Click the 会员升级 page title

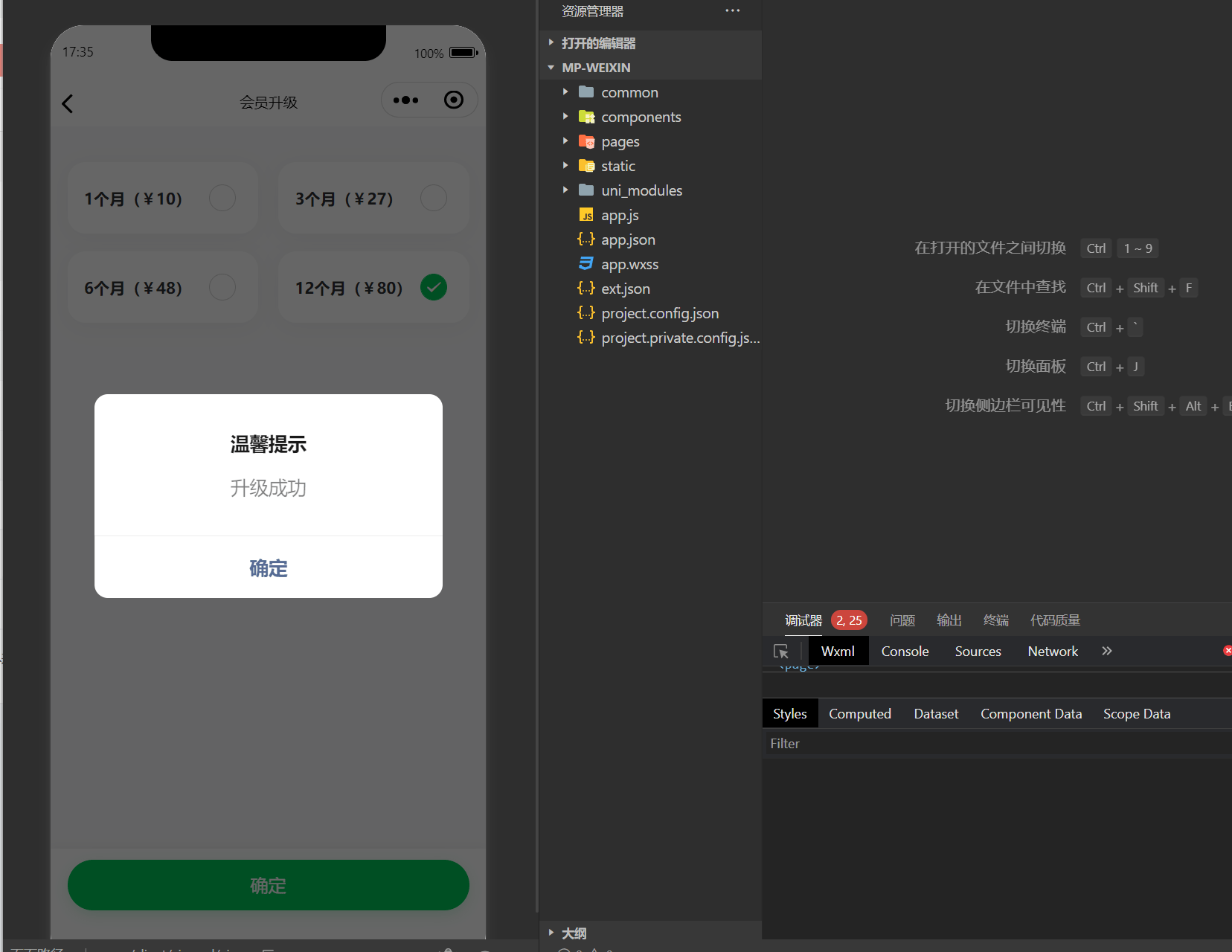point(269,103)
